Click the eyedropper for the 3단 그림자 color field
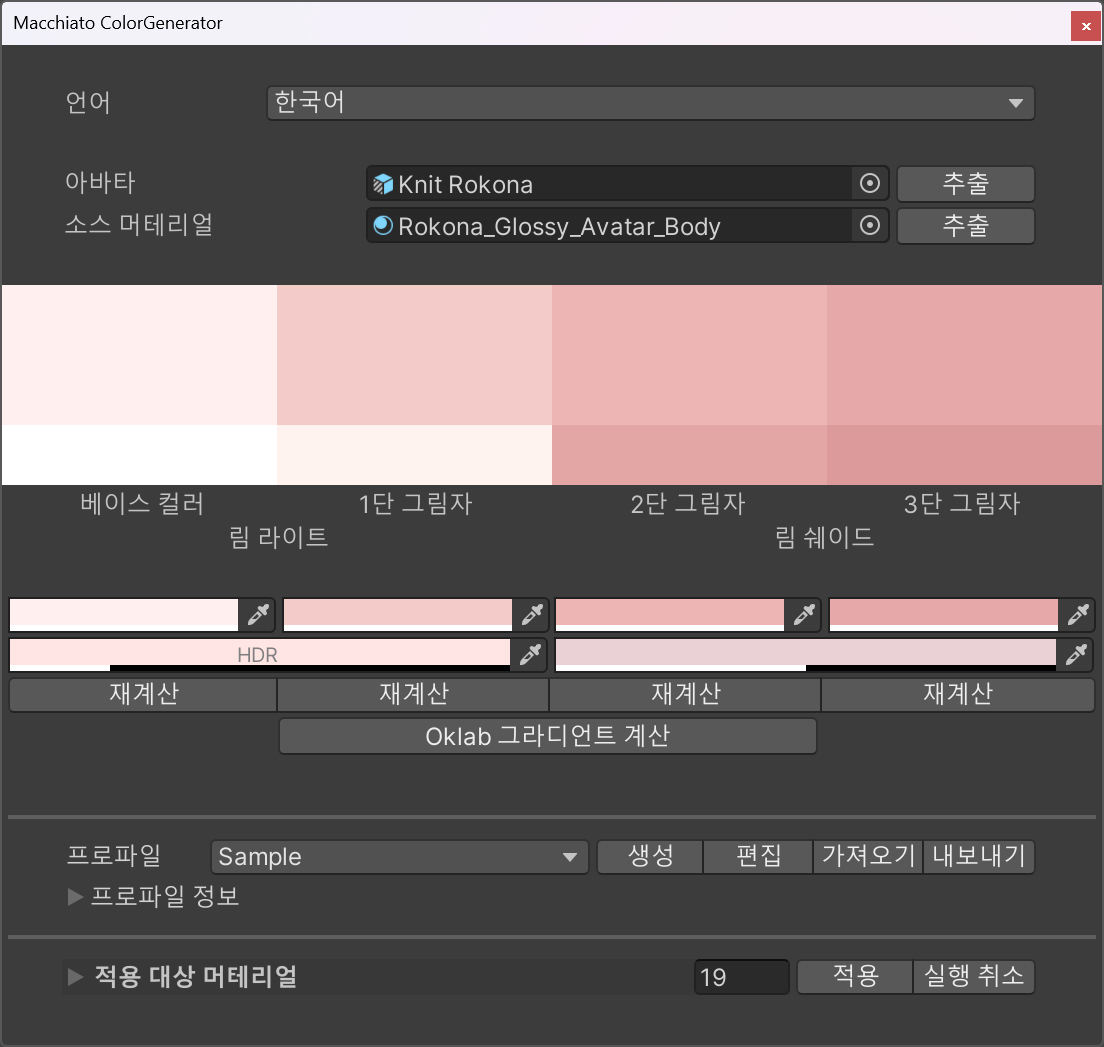 point(1077,615)
